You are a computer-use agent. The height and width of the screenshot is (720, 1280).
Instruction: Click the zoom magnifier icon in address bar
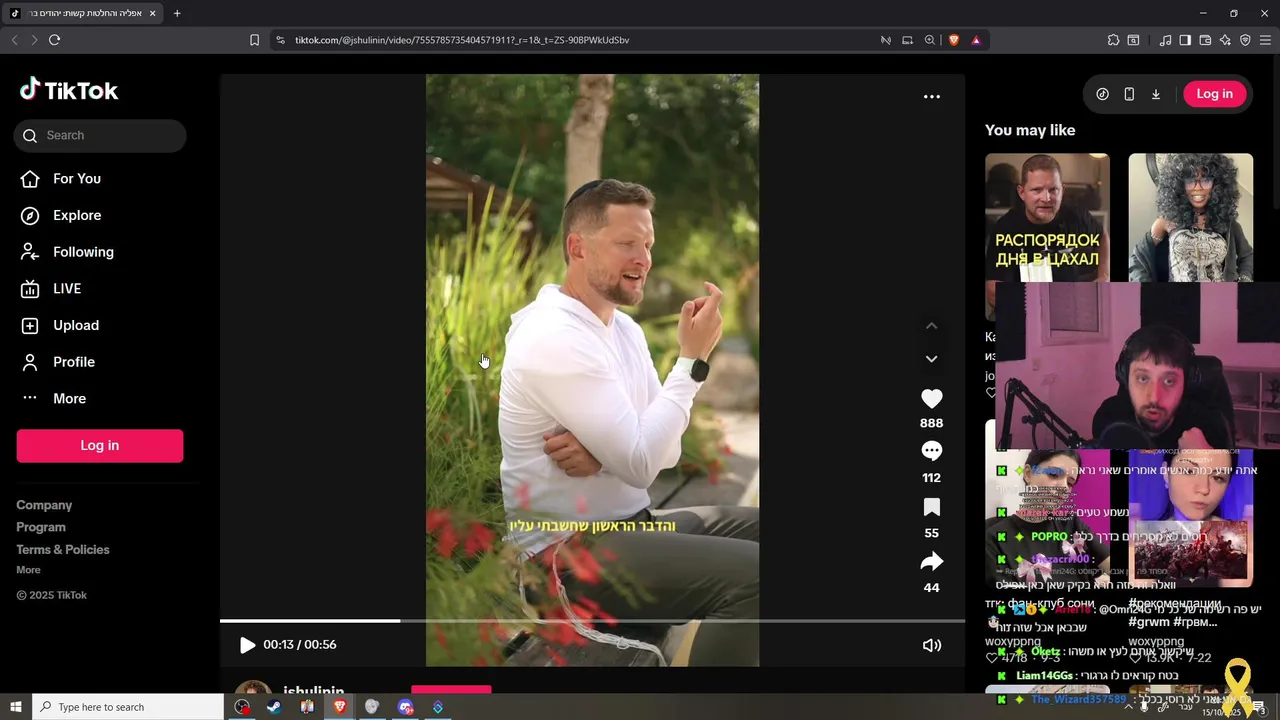point(929,40)
